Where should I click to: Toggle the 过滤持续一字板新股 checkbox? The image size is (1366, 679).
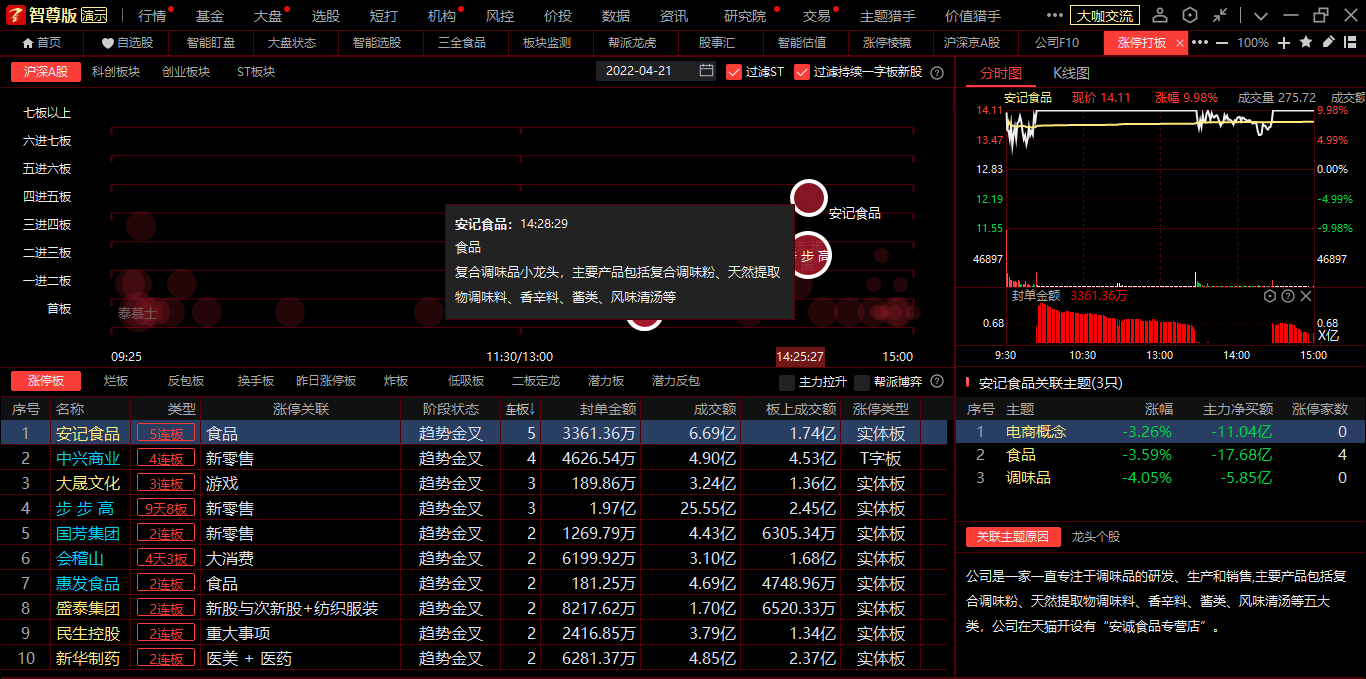coord(802,72)
